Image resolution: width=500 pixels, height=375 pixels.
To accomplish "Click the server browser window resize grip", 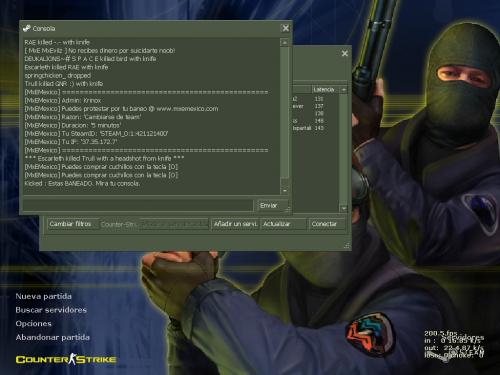I will pos(347,246).
